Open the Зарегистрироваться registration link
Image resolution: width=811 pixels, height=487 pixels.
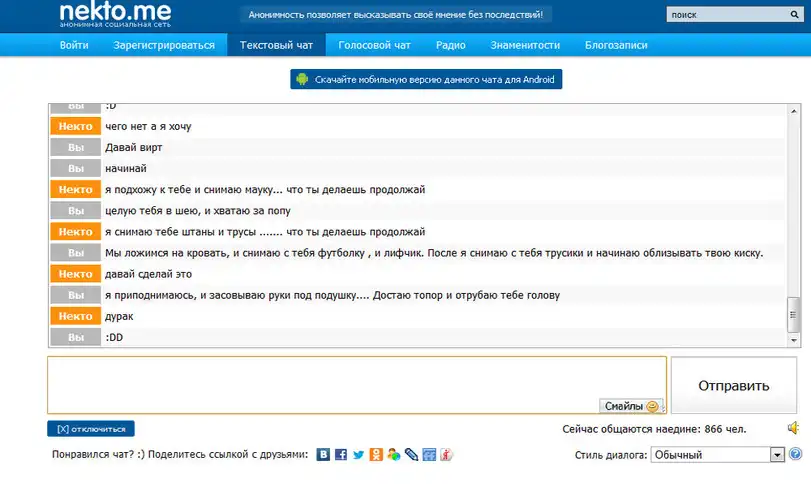pos(164,45)
